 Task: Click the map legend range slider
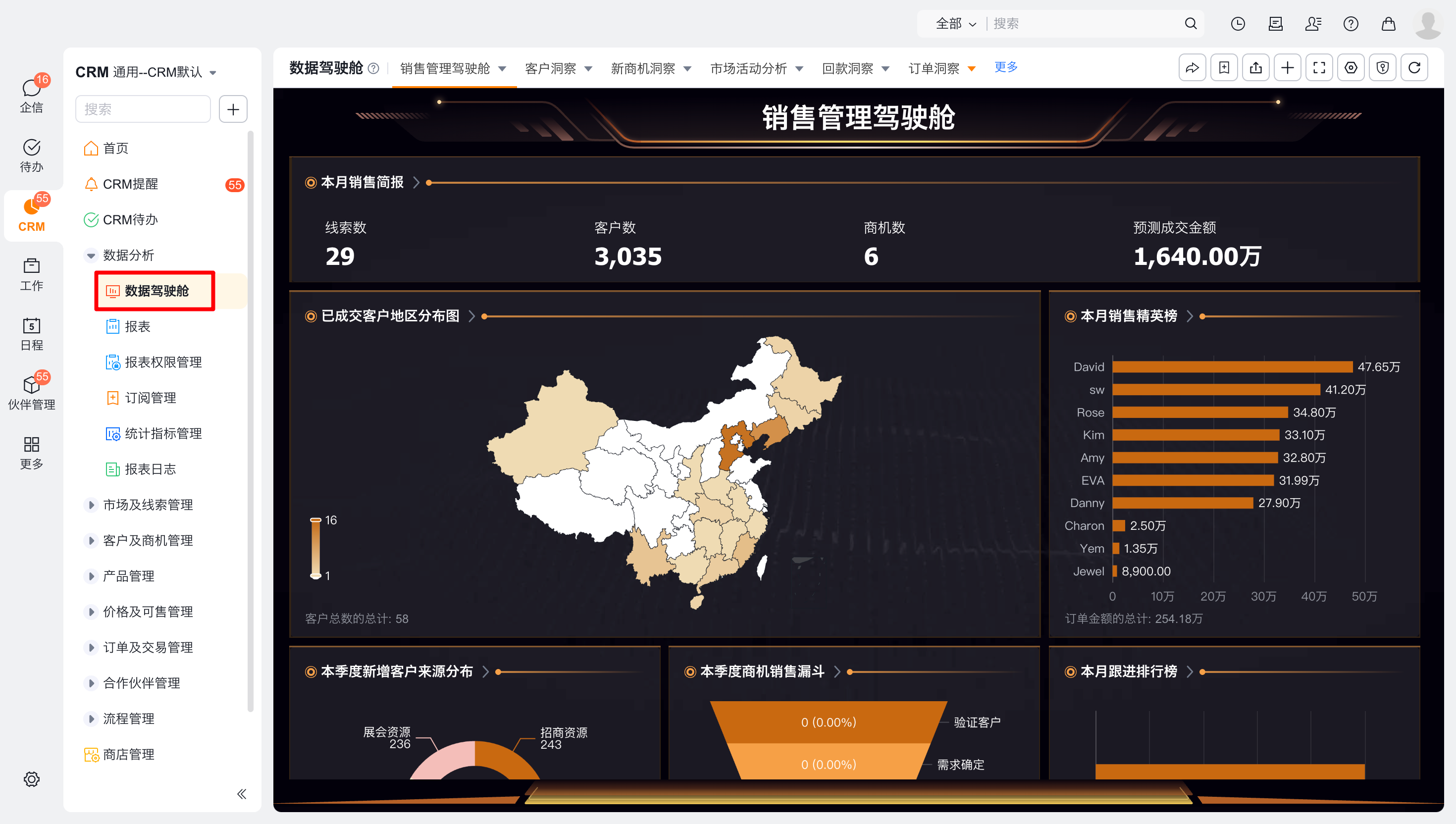(x=315, y=547)
